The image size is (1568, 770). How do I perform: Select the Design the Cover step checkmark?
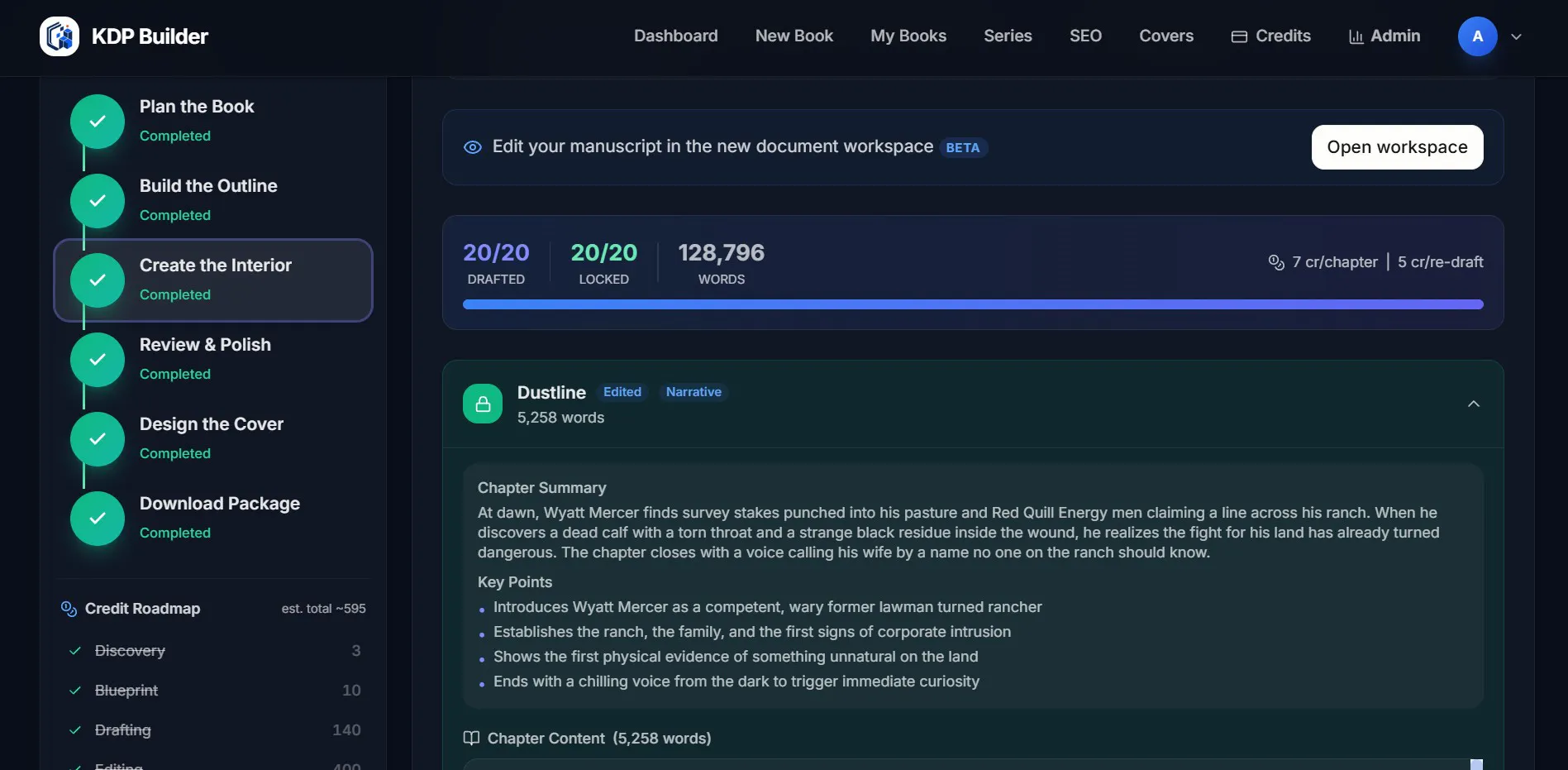point(98,439)
